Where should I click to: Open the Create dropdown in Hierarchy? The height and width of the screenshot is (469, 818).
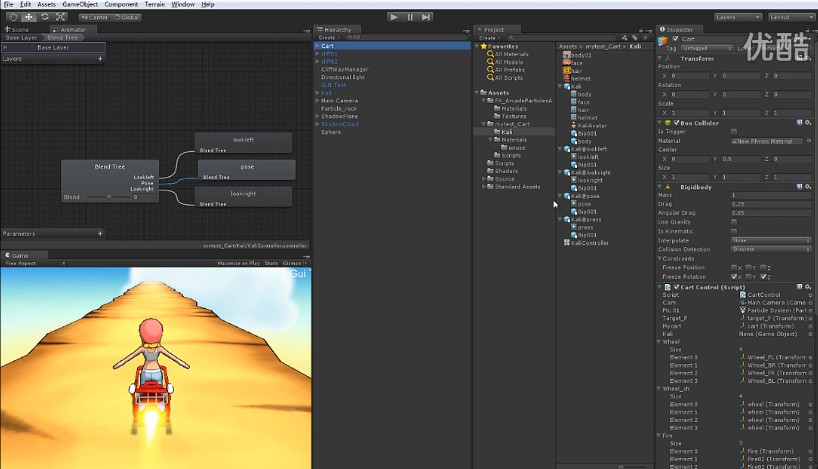(329, 38)
